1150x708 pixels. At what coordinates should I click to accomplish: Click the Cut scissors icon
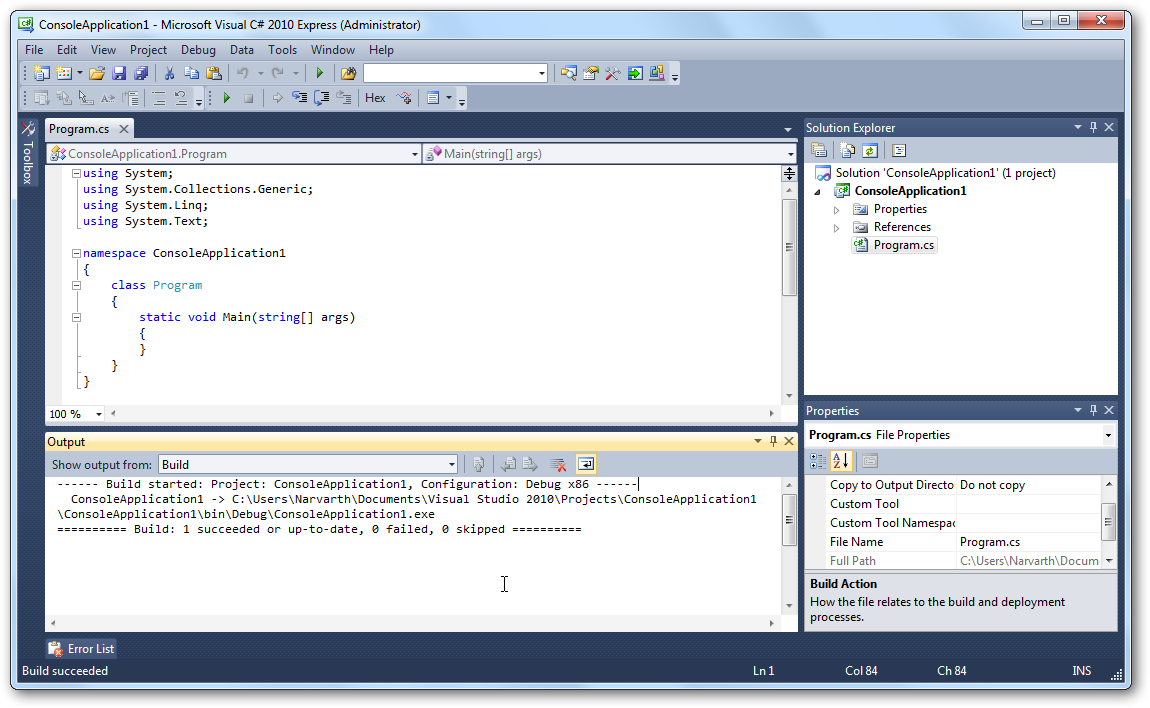click(169, 73)
